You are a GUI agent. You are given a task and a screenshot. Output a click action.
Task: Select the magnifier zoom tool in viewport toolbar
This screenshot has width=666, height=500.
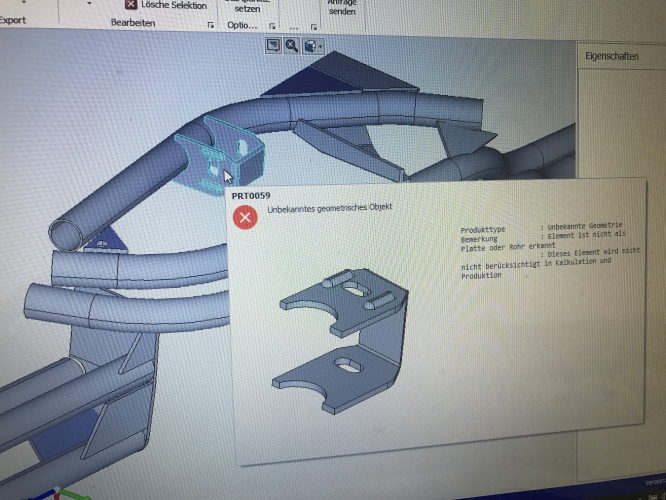coord(291,45)
